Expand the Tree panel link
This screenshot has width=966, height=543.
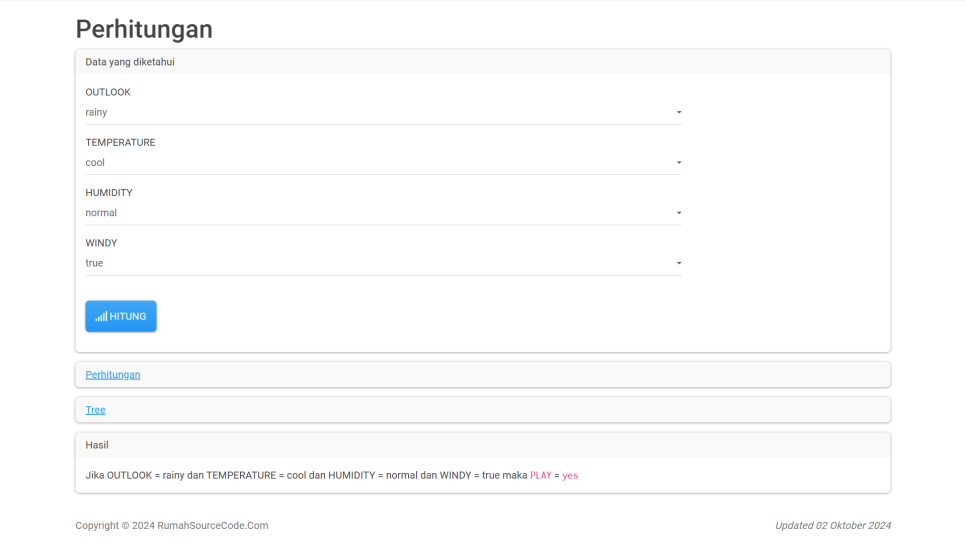95,410
